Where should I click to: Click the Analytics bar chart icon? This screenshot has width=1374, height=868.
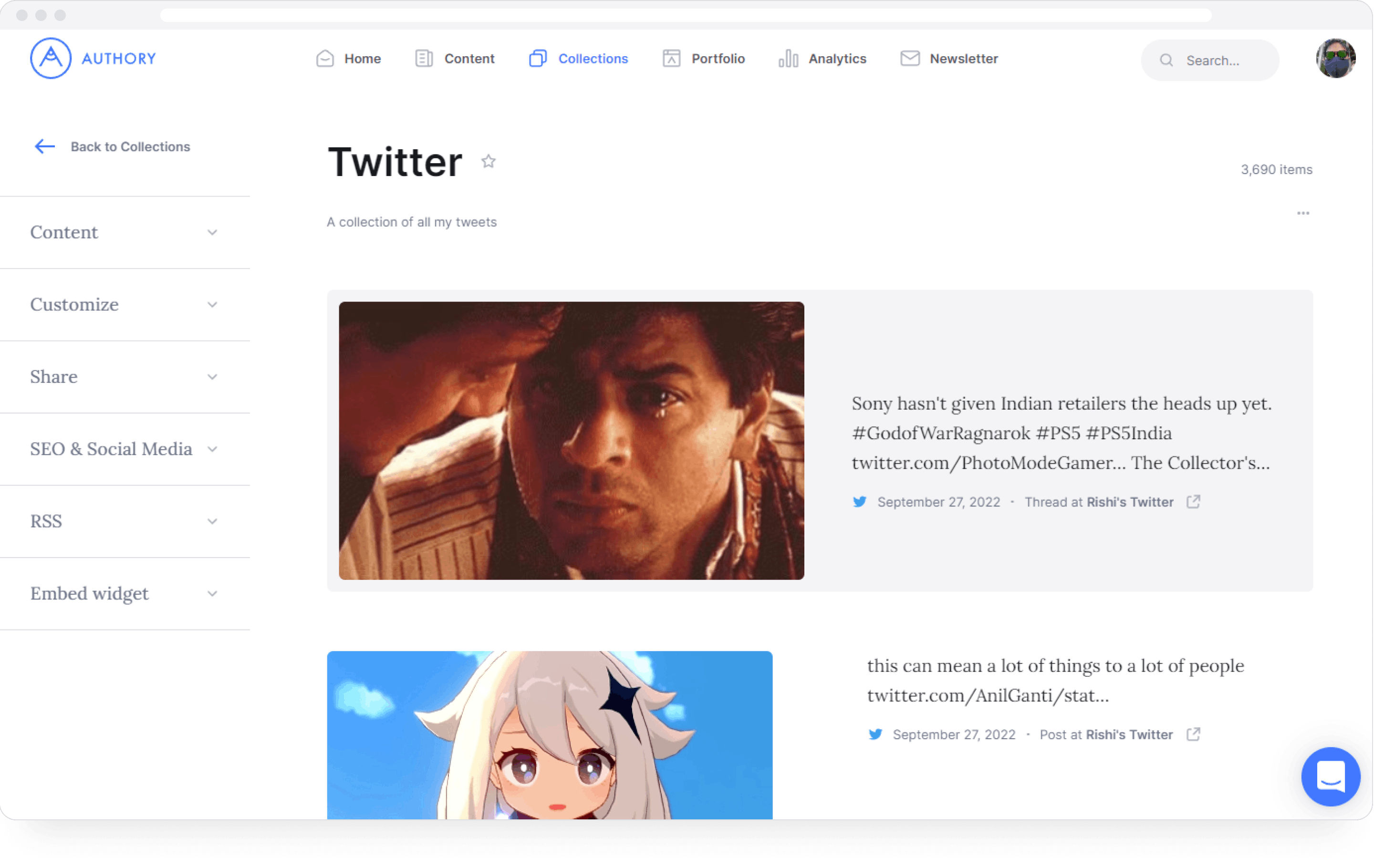click(x=788, y=58)
